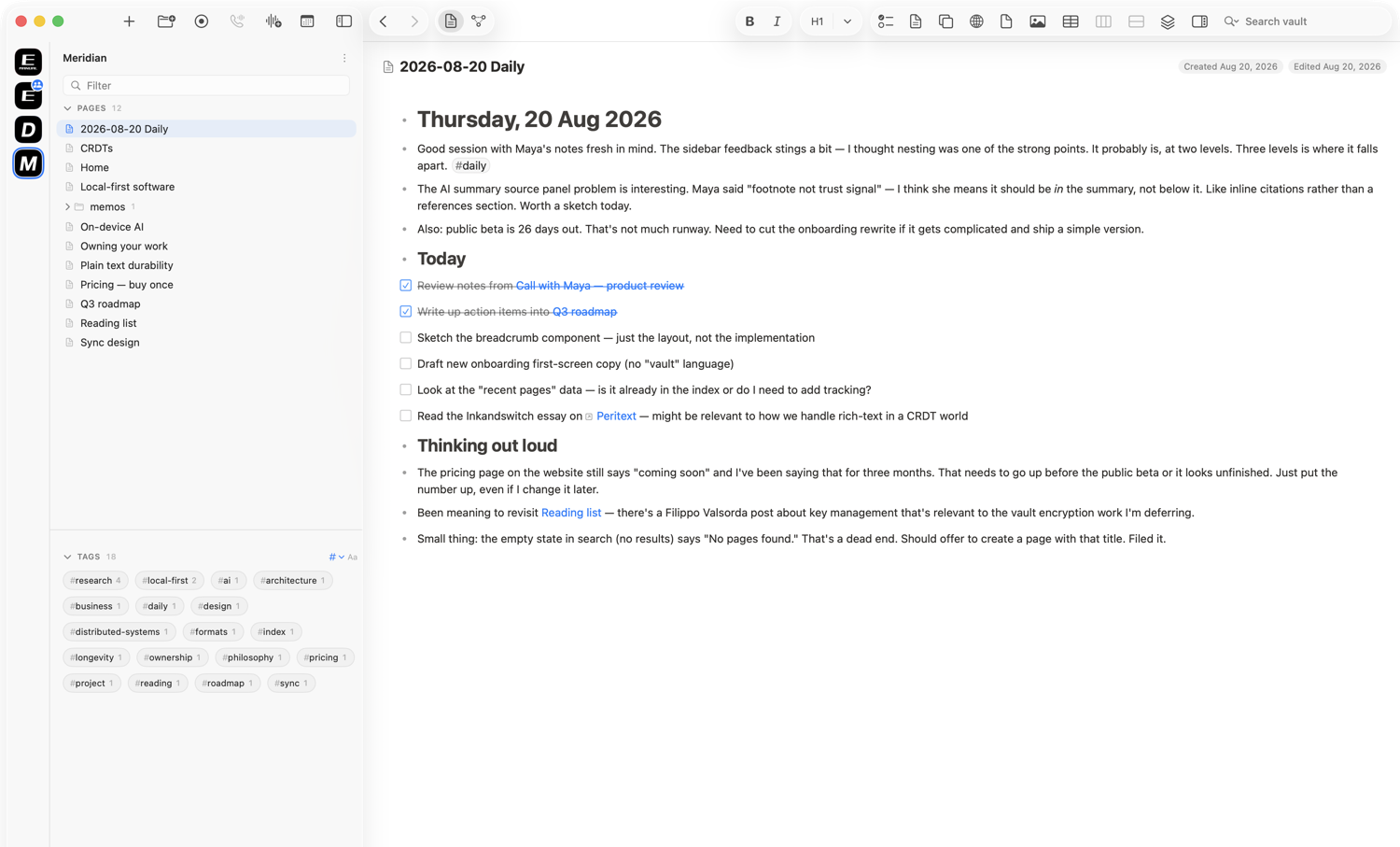Click the #daily inline tag
This screenshot has width=1400, height=847.
470,166
